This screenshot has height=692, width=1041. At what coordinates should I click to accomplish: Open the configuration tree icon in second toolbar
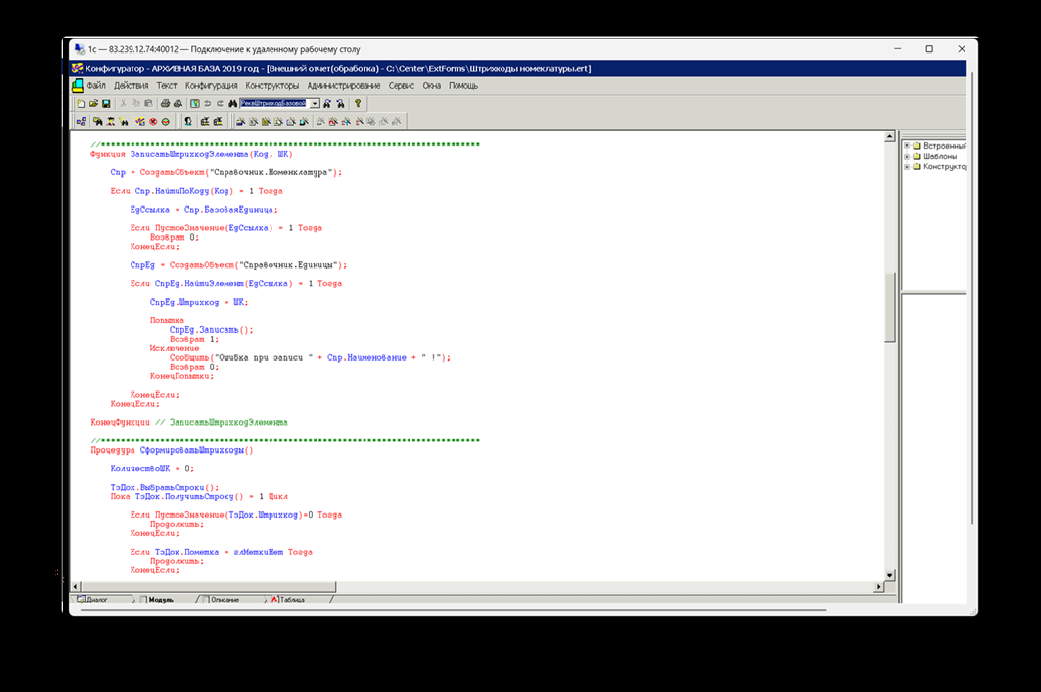click(81, 122)
